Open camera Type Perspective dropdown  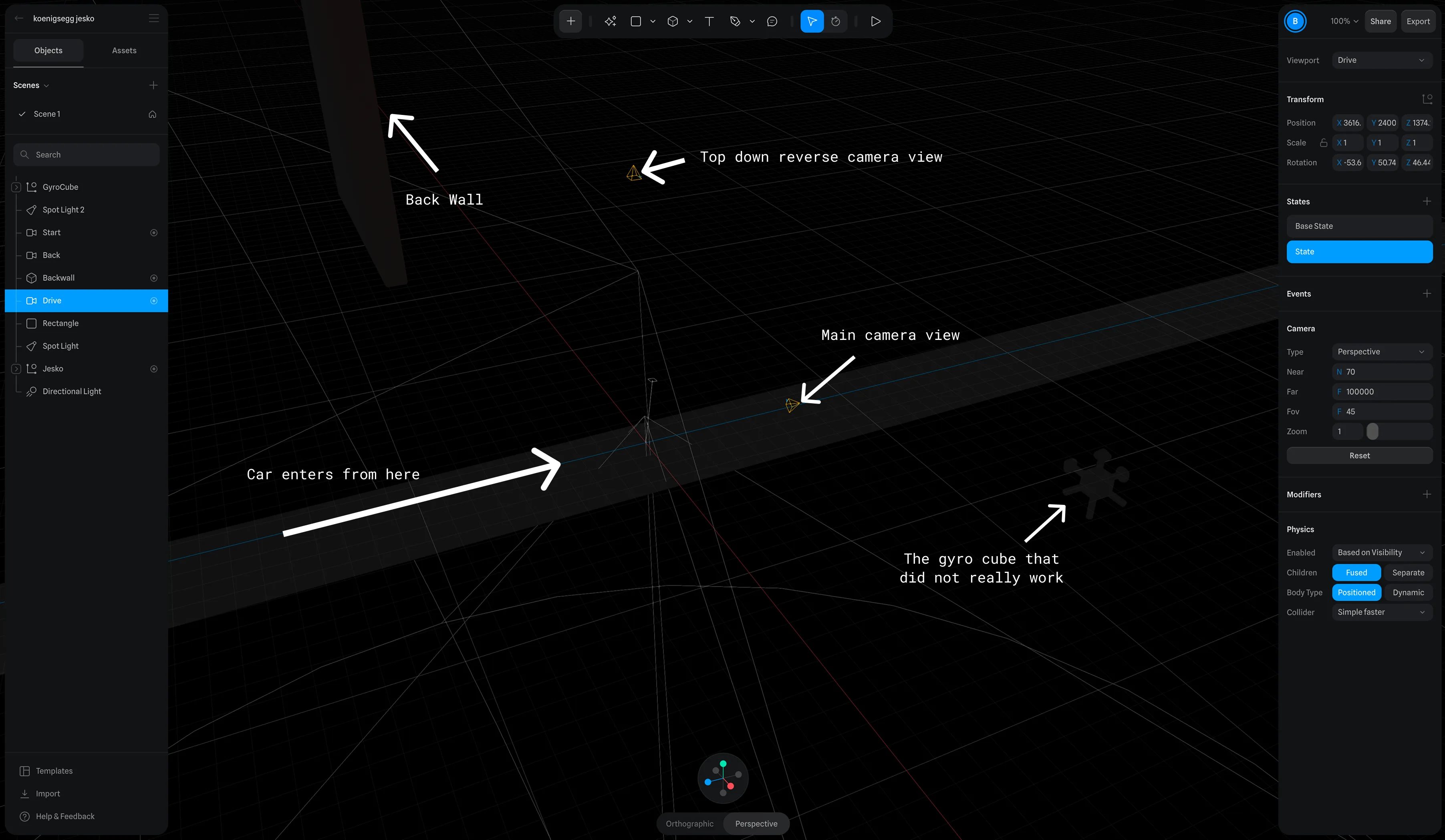coord(1382,352)
